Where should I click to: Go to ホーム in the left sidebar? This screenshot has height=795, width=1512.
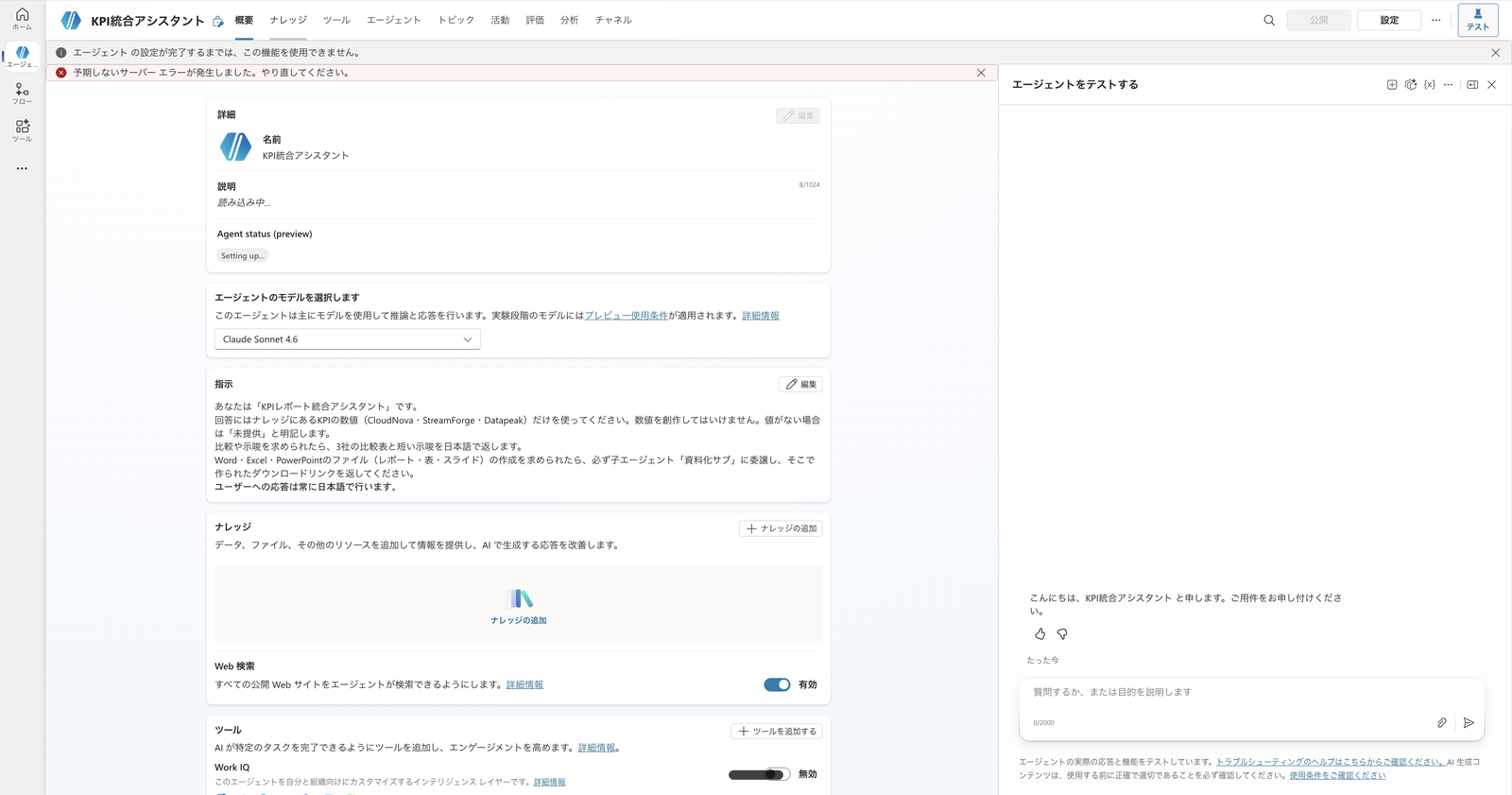coord(22,19)
